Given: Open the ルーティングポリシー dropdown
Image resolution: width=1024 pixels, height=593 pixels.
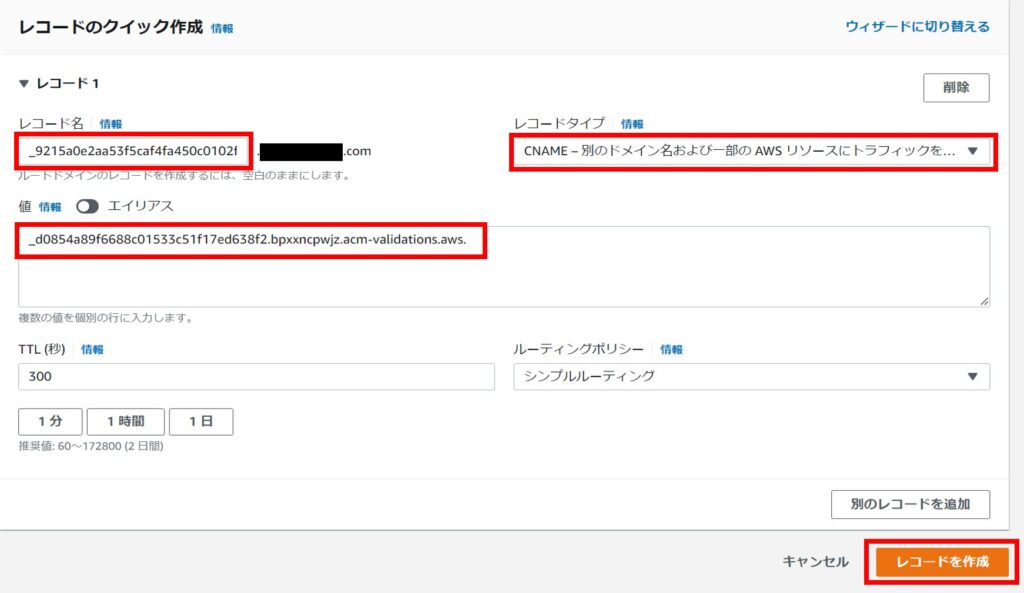Looking at the screenshot, I should coord(750,376).
